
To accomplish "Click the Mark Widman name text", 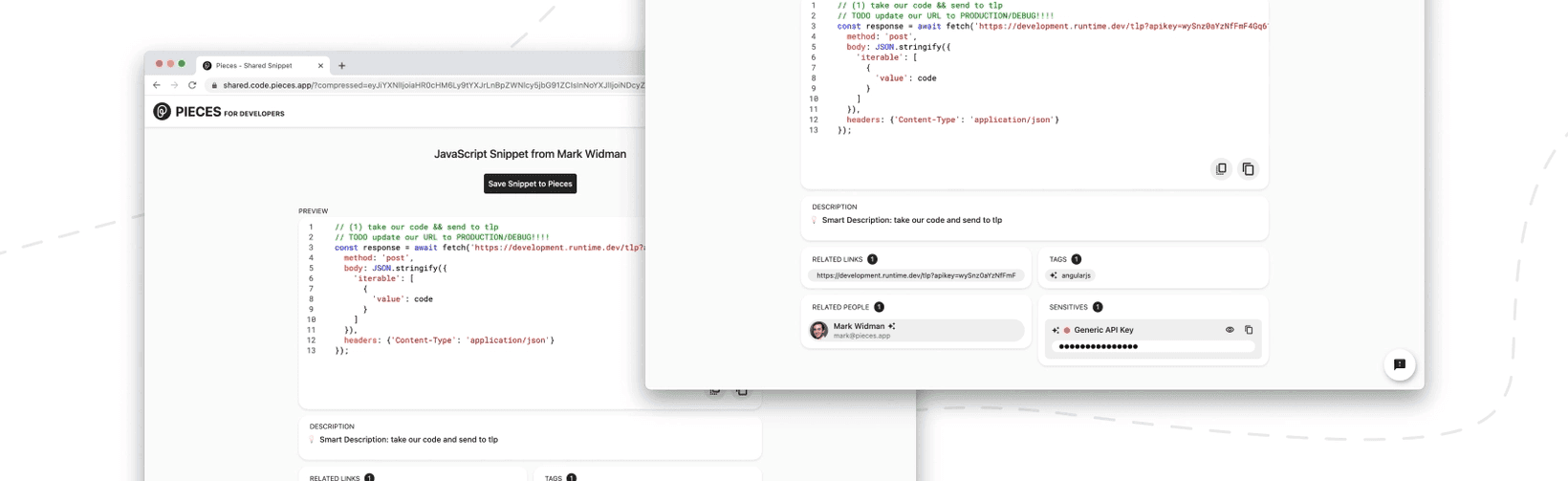I will point(859,326).
